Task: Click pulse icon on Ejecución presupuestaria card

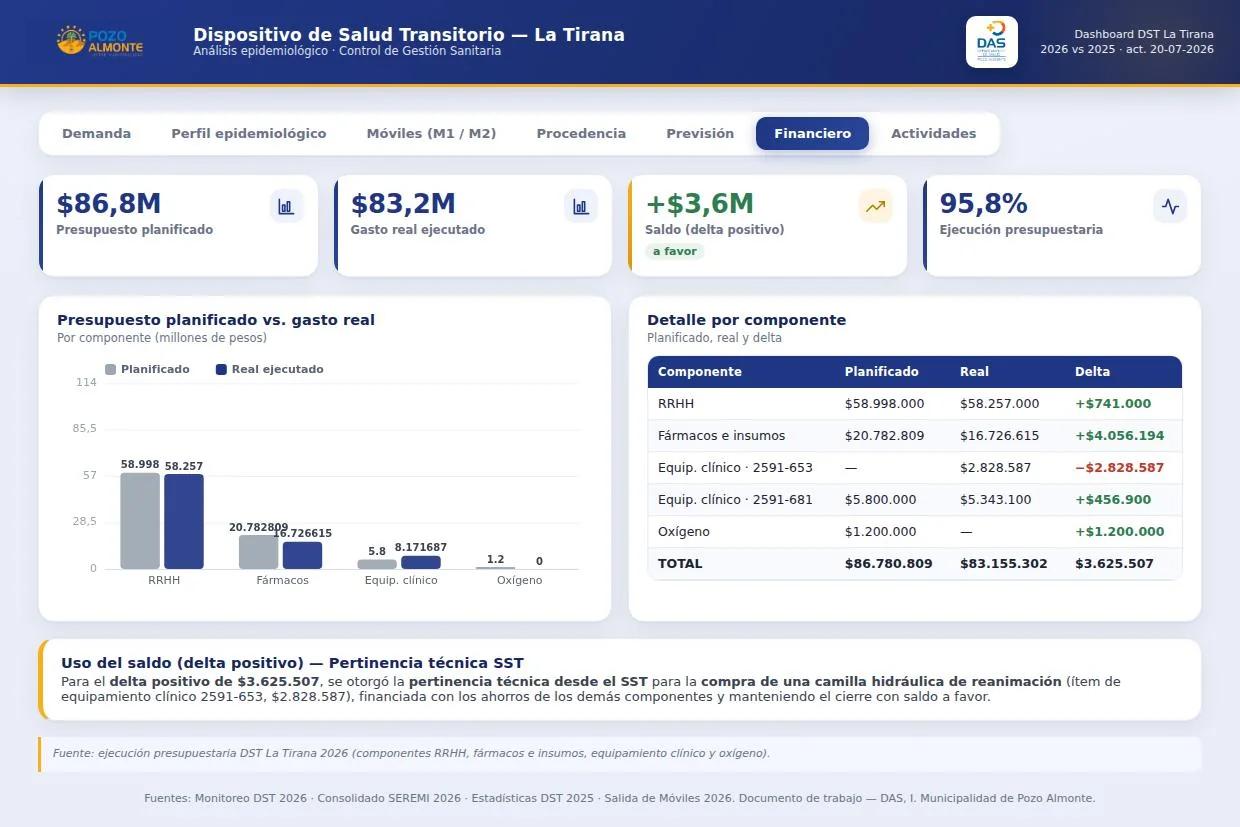Action: pos(1169,206)
